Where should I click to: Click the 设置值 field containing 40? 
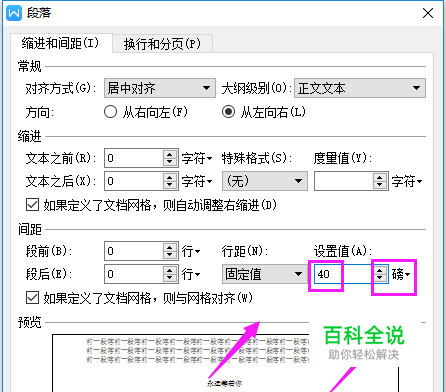coord(344,274)
